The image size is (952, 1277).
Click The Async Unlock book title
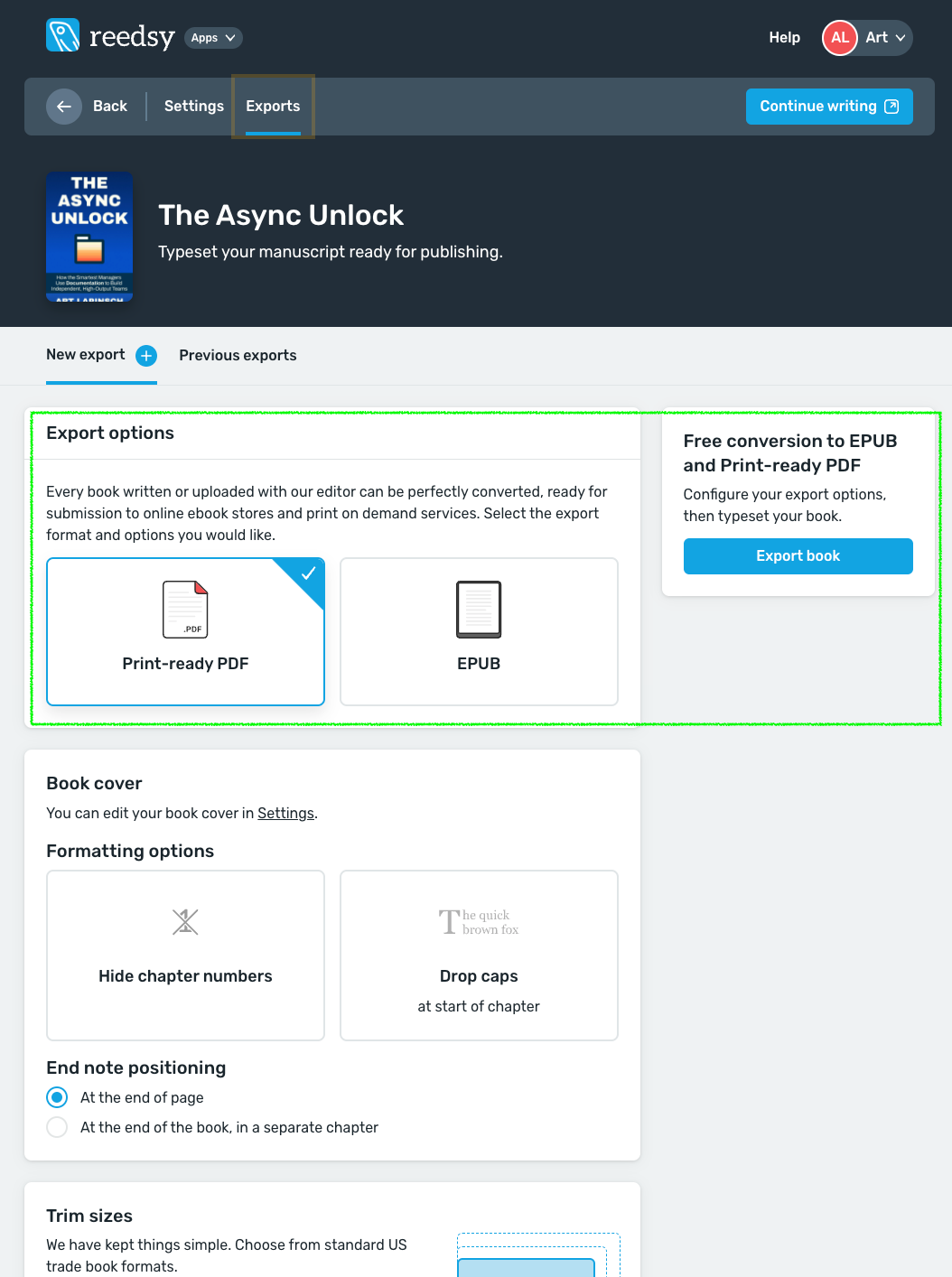point(281,216)
